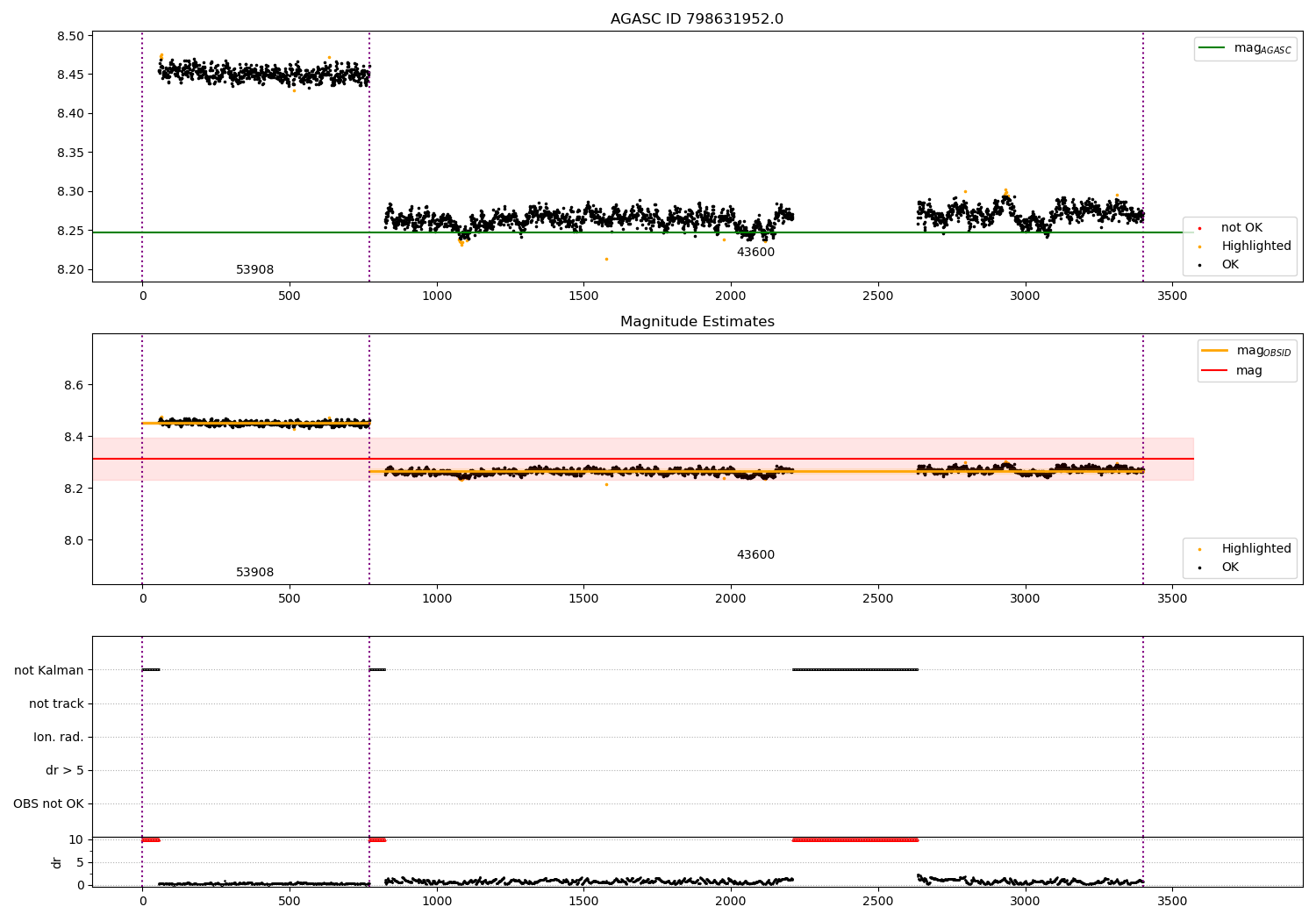This screenshot has height=921, width=1316.
Task: Click the 8.45 y-axis tick label
Action: coord(70,75)
